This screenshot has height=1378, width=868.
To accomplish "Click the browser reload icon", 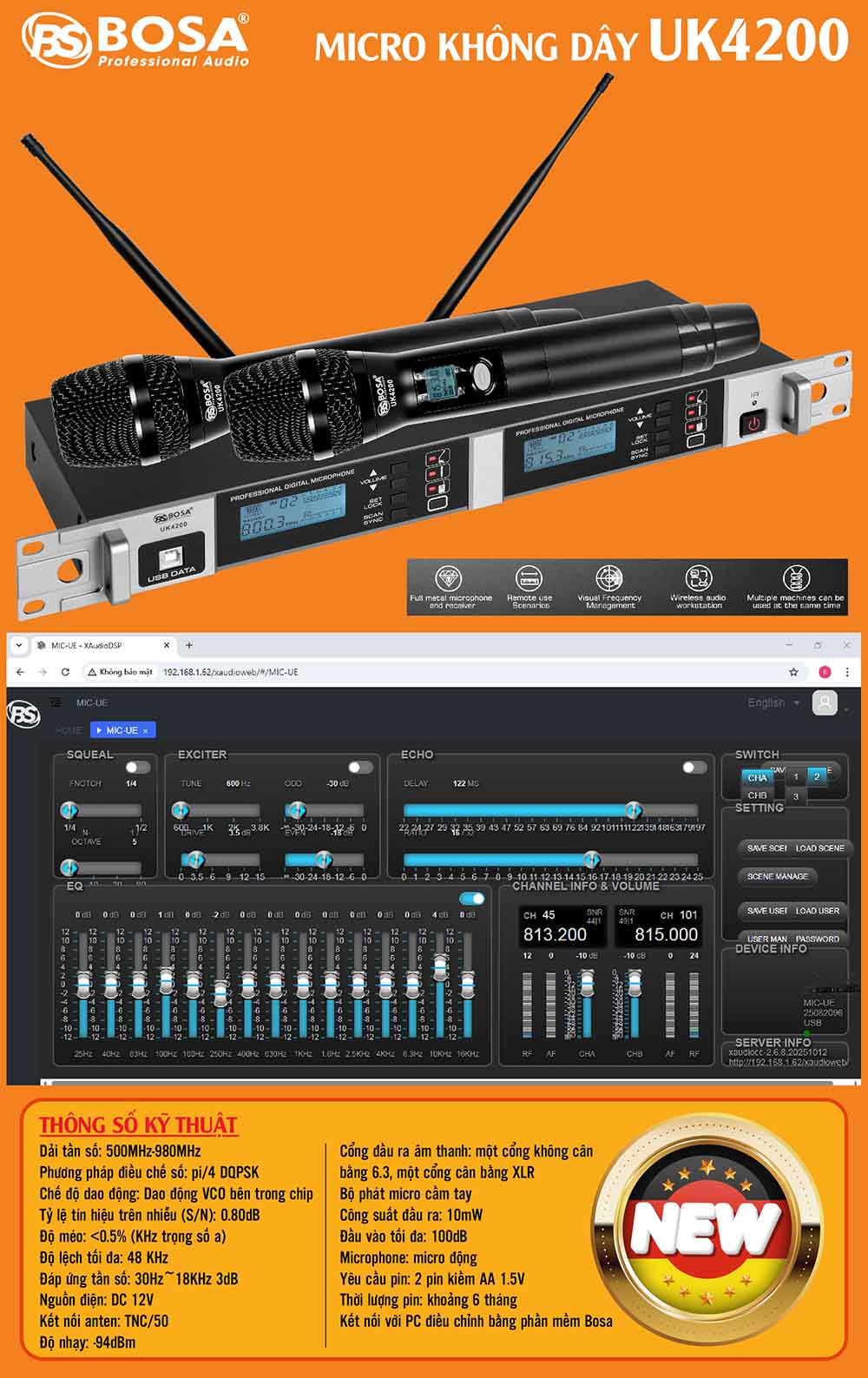I will click(65, 672).
